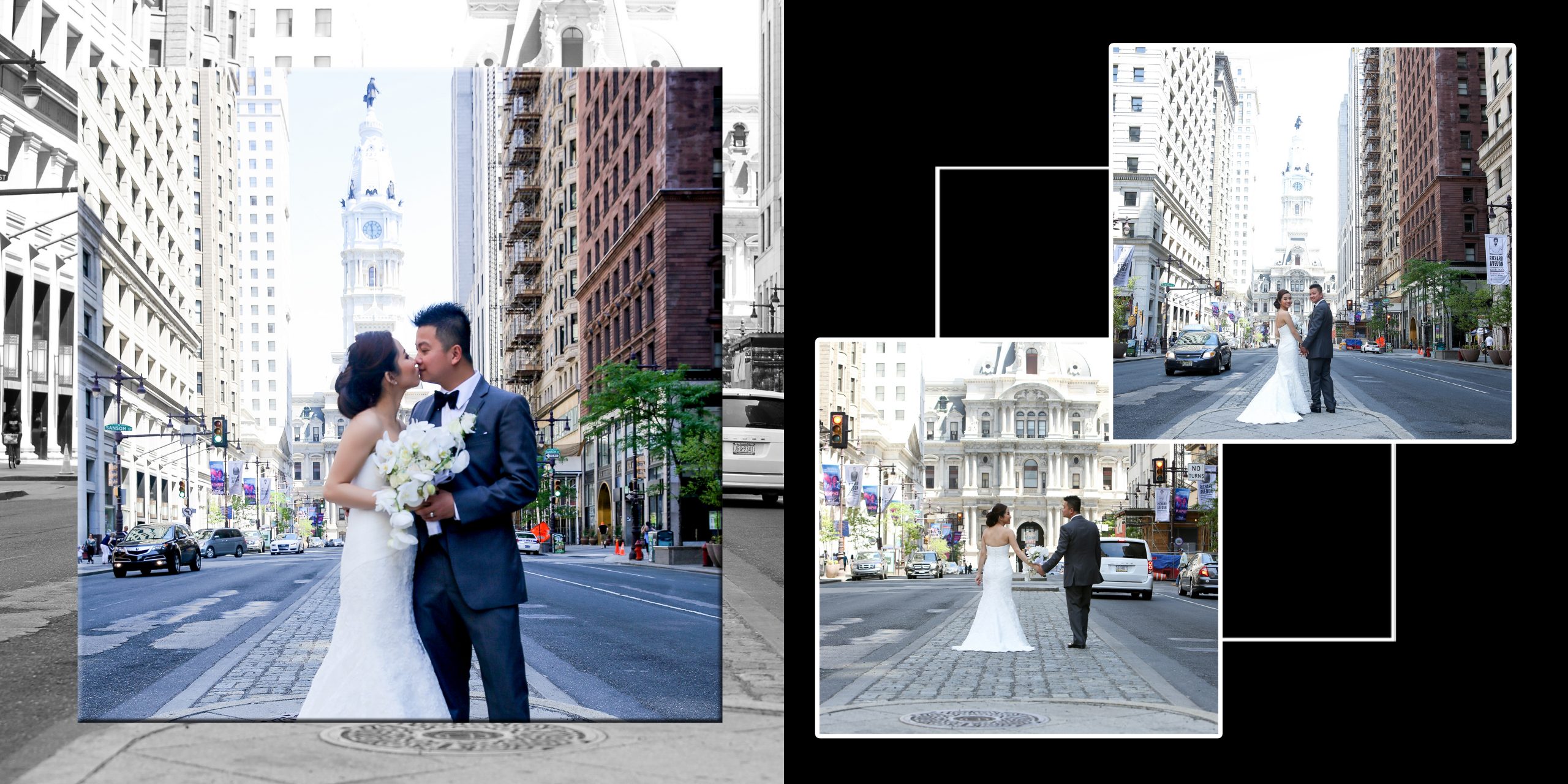Click the large kissing couple photo
The image size is (1568, 784).
coord(399,394)
